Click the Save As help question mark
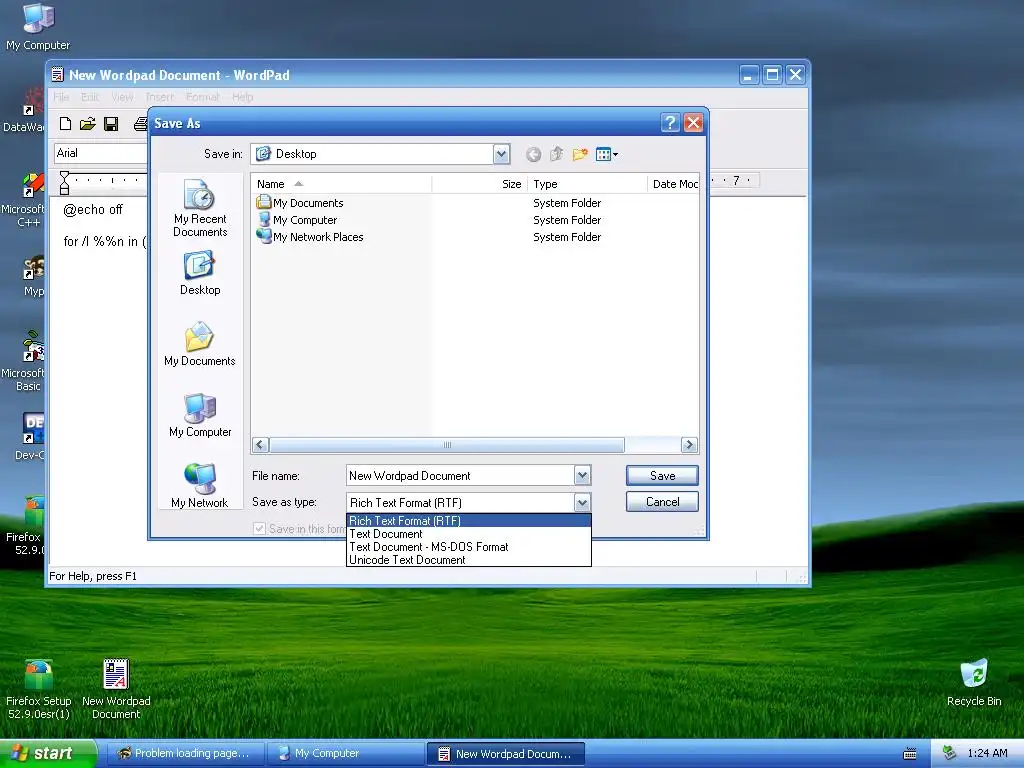Screen dimensions: 1024x768 pos(670,123)
